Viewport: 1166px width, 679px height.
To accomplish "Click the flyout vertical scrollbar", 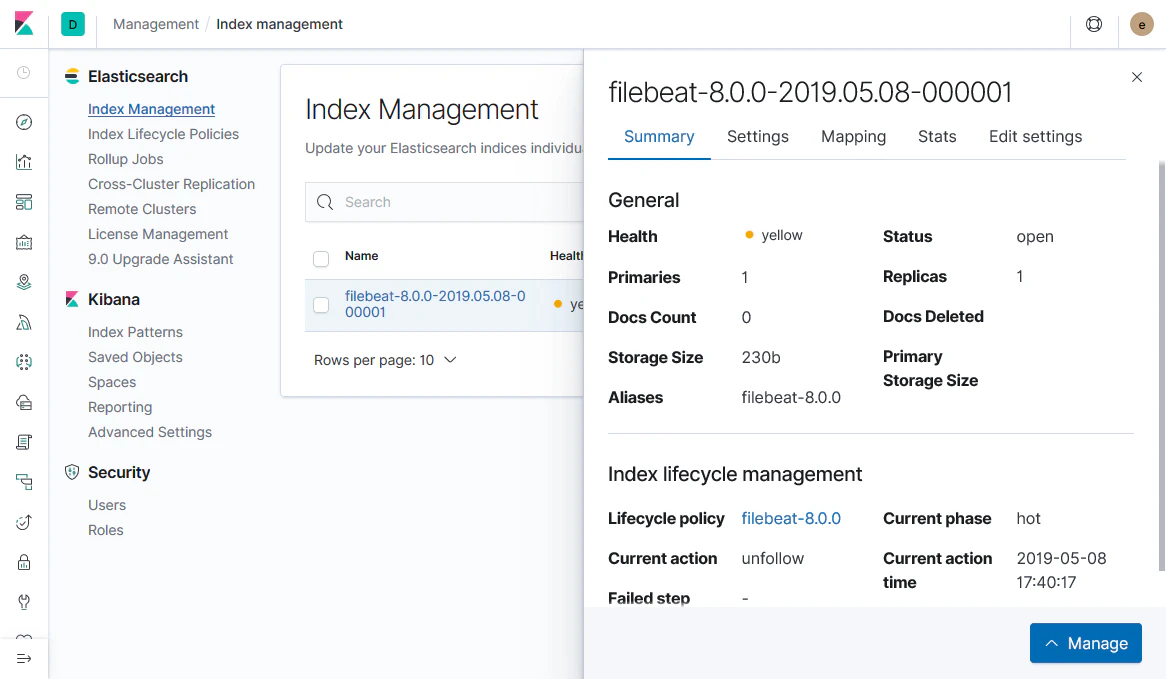I will 1162,366.
